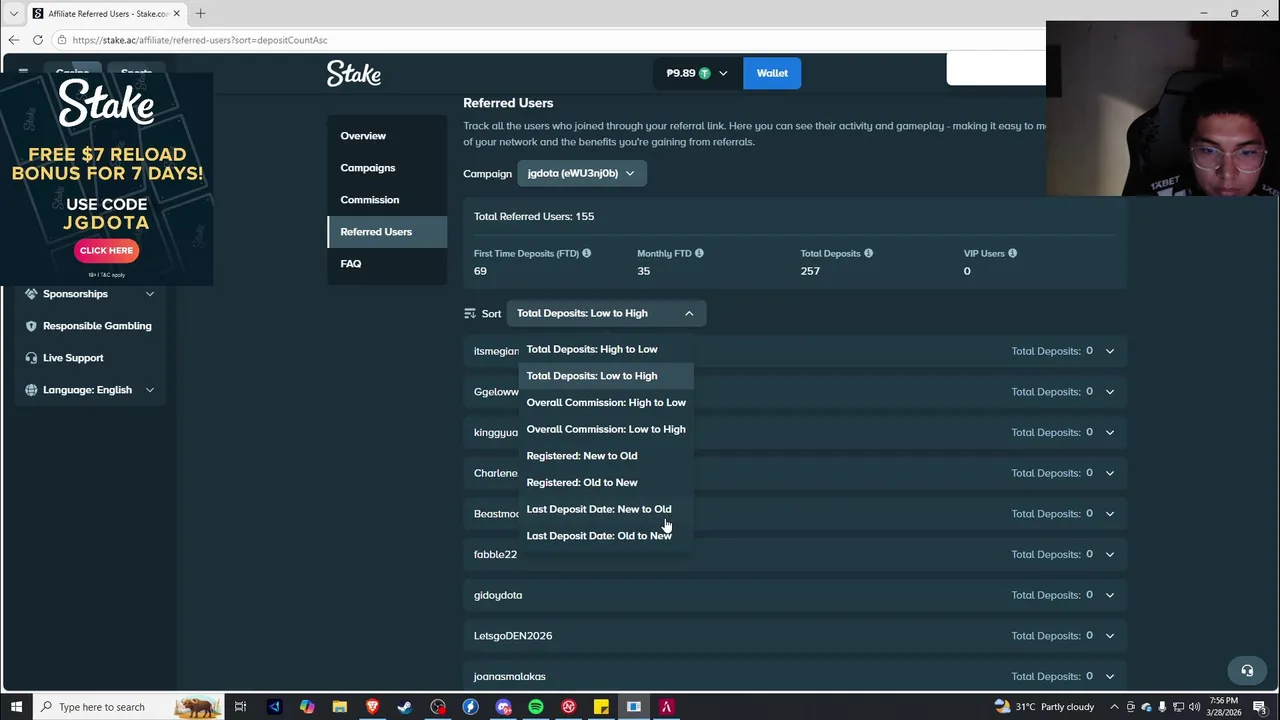Open the Overview affiliate page
This screenshot has height=720, width=1280.
pos(387,136)
